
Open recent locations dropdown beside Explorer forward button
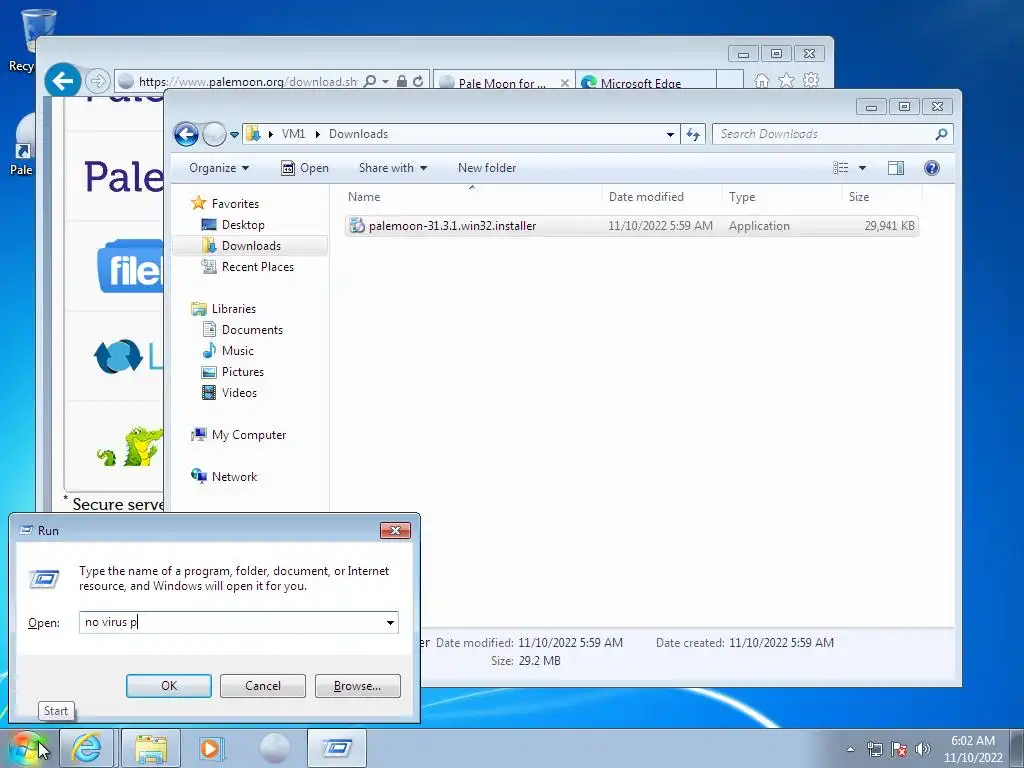tap(234, 135)
